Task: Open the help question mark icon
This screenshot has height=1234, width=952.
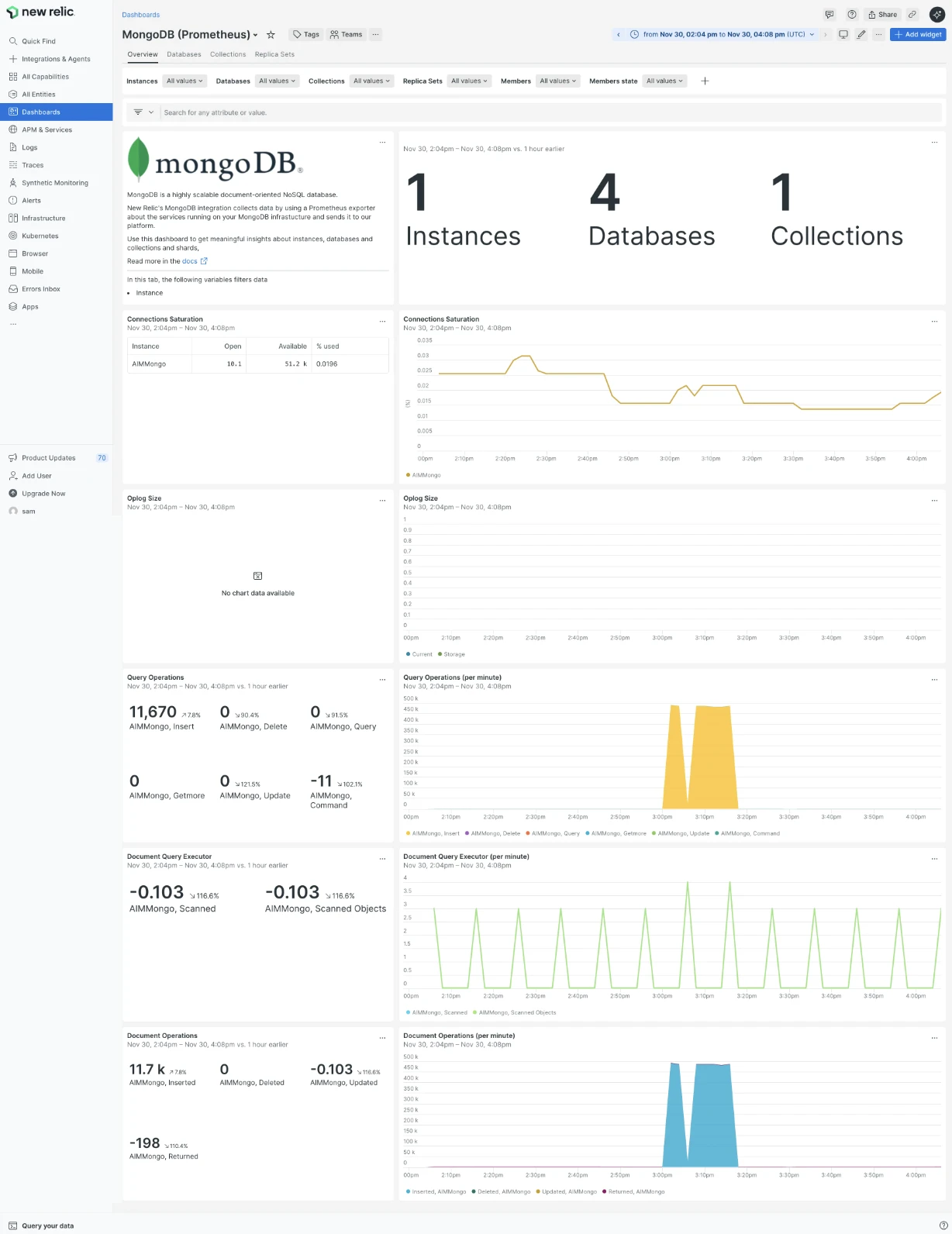Action: click(x=852, y=15)
